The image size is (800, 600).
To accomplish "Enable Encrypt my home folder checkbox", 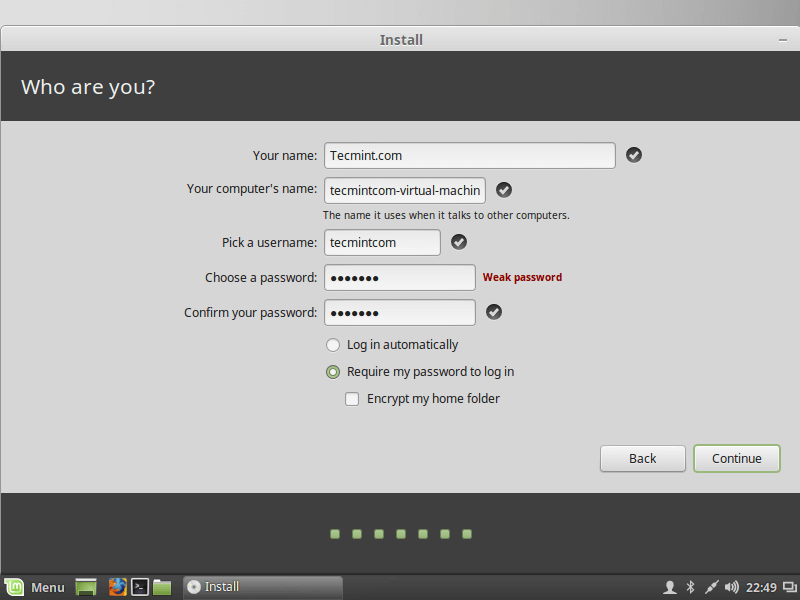I will (352, 399).
